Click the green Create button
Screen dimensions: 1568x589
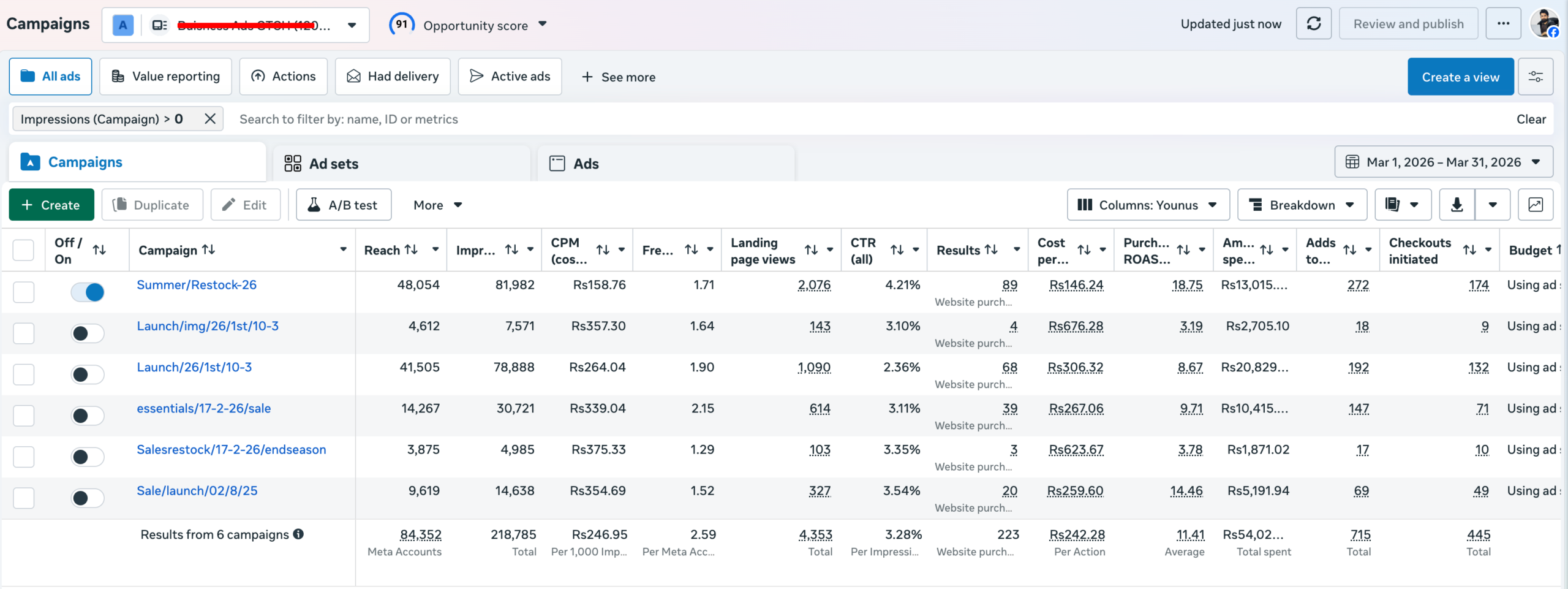point(51,205)
